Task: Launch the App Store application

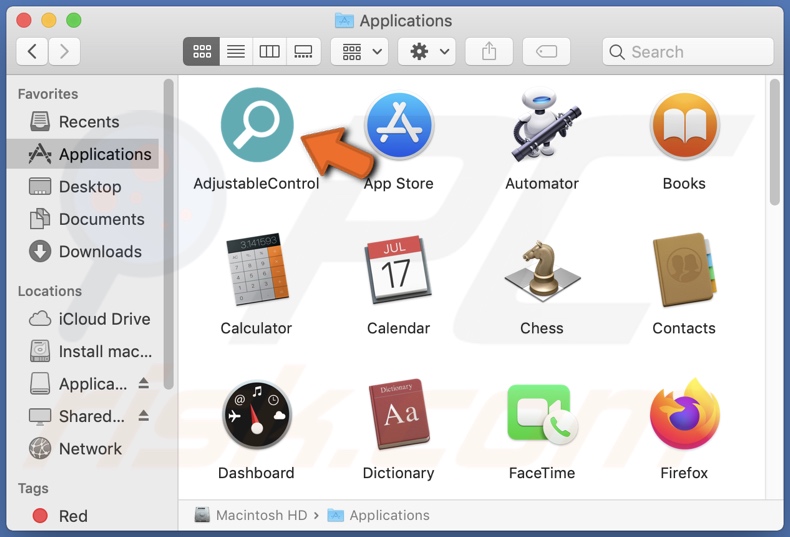Action: pos(399,125)
